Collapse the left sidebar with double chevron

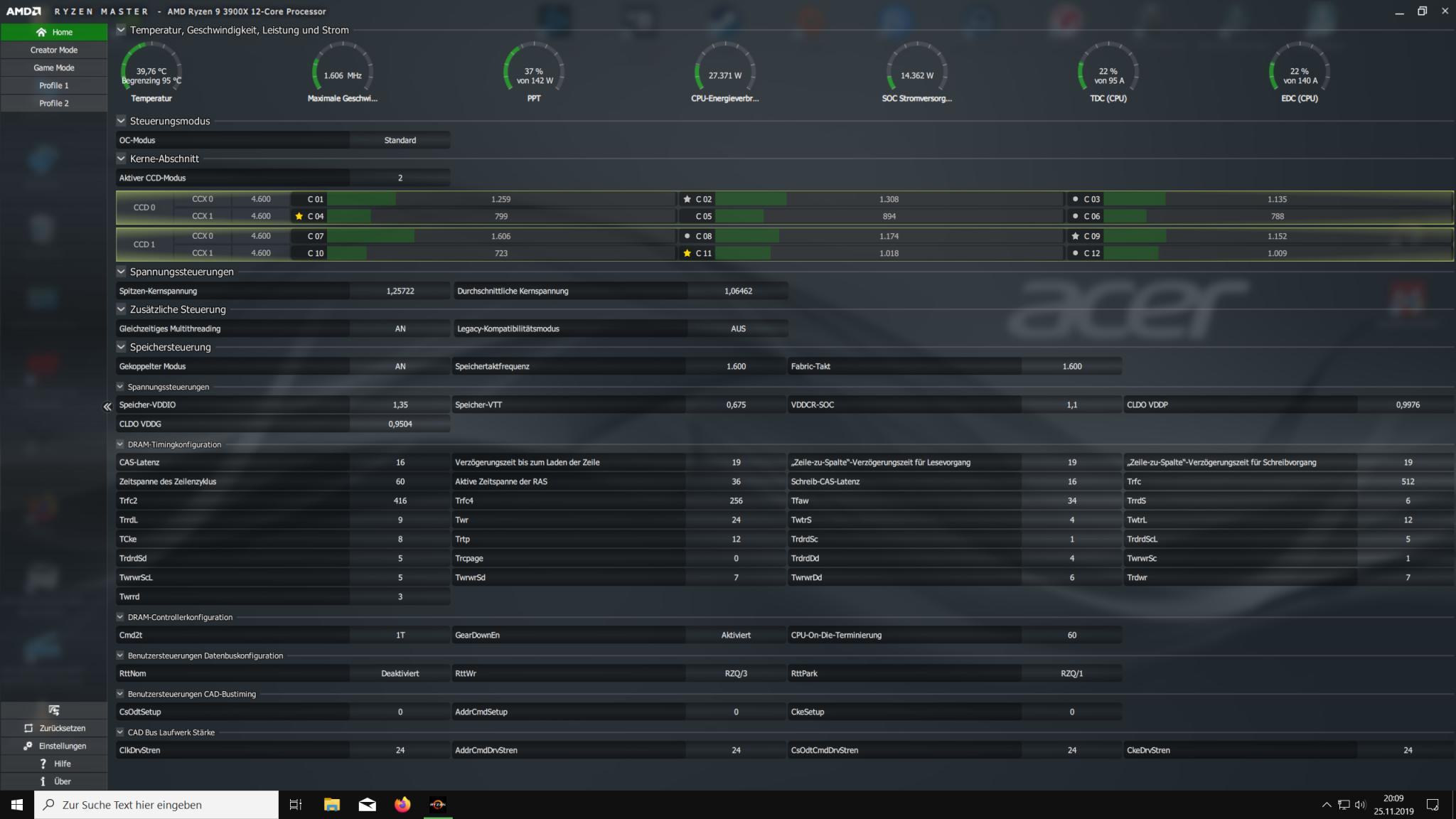tap(107, 407)
